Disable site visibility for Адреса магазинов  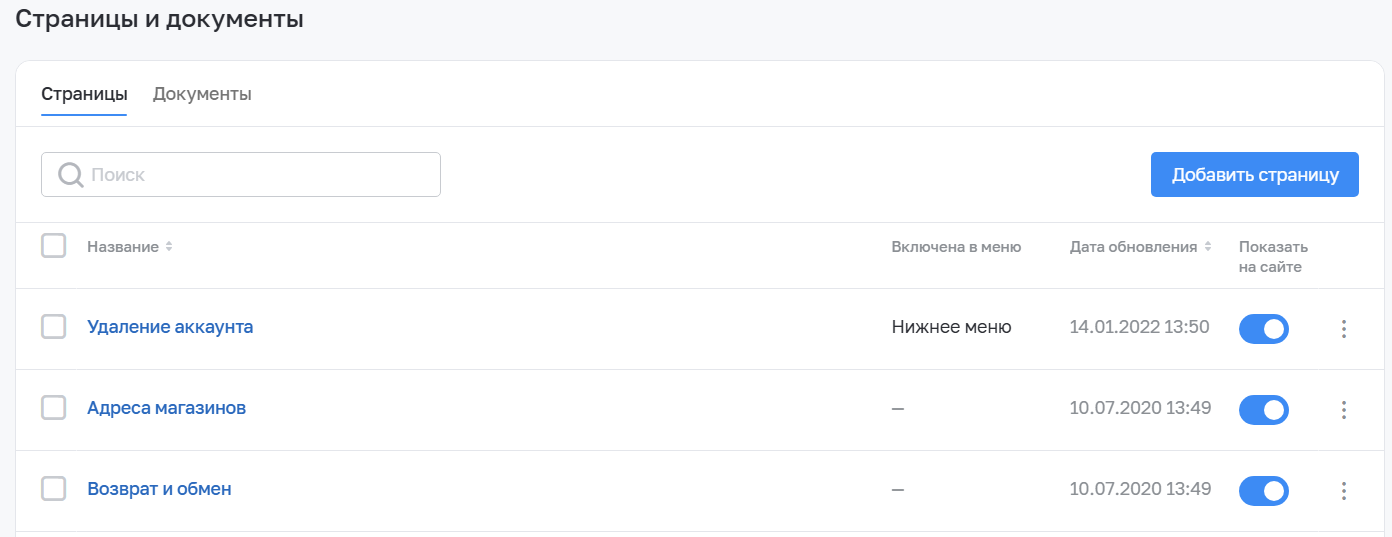point(1263,409)
